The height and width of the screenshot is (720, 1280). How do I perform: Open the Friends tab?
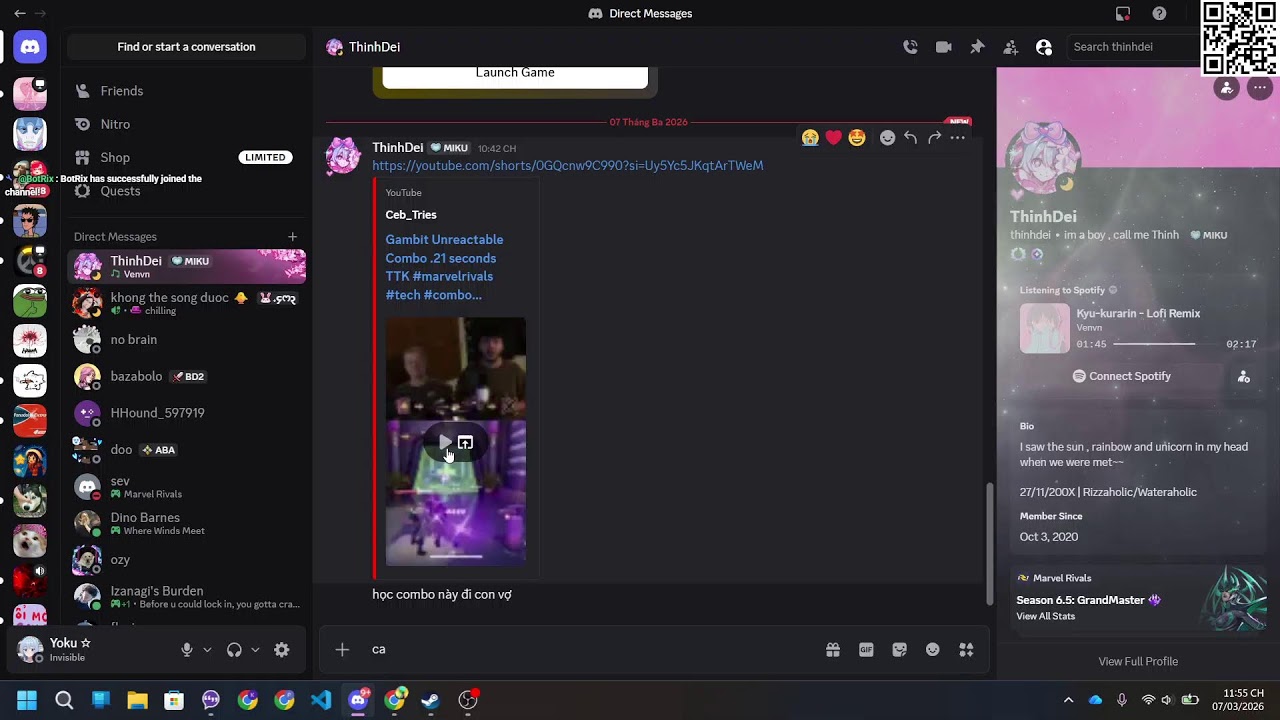click(x=186, y=91)
